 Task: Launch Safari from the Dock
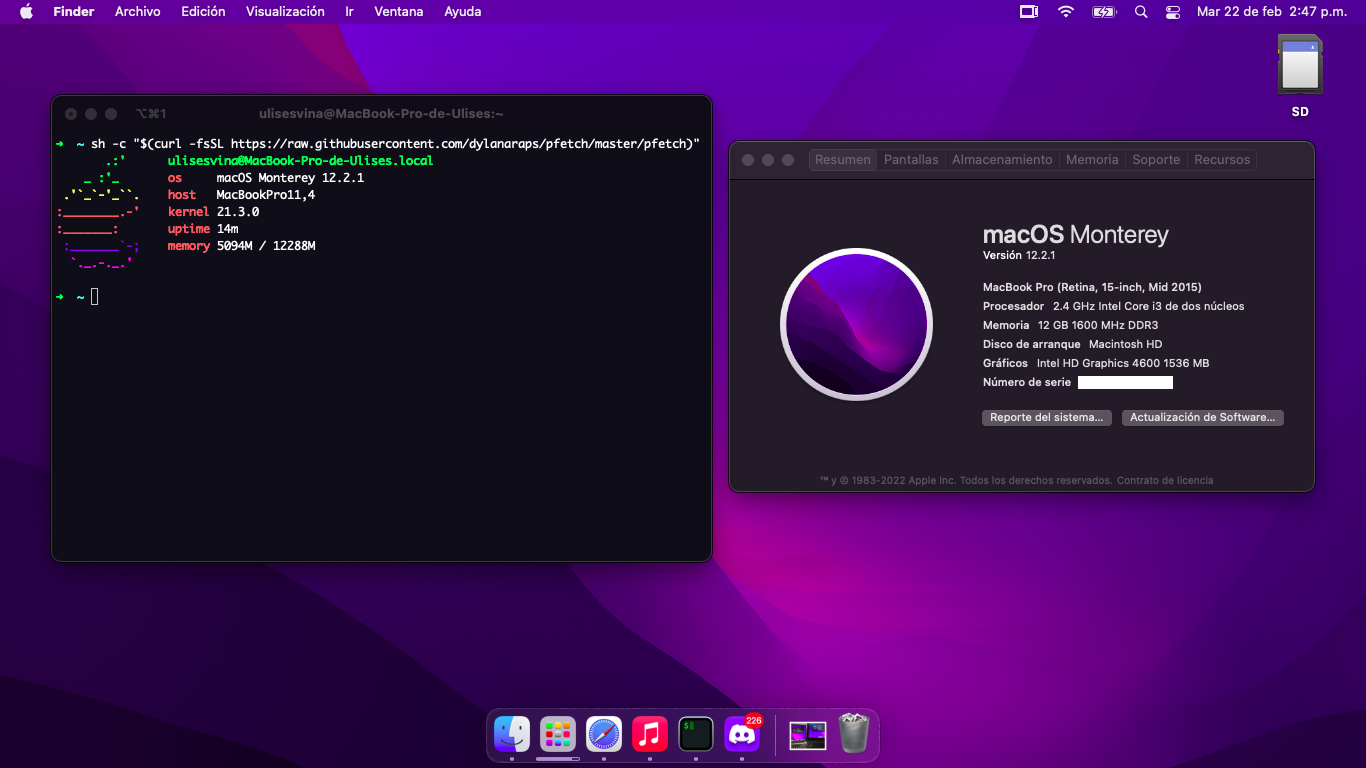[x=604, y=734]
